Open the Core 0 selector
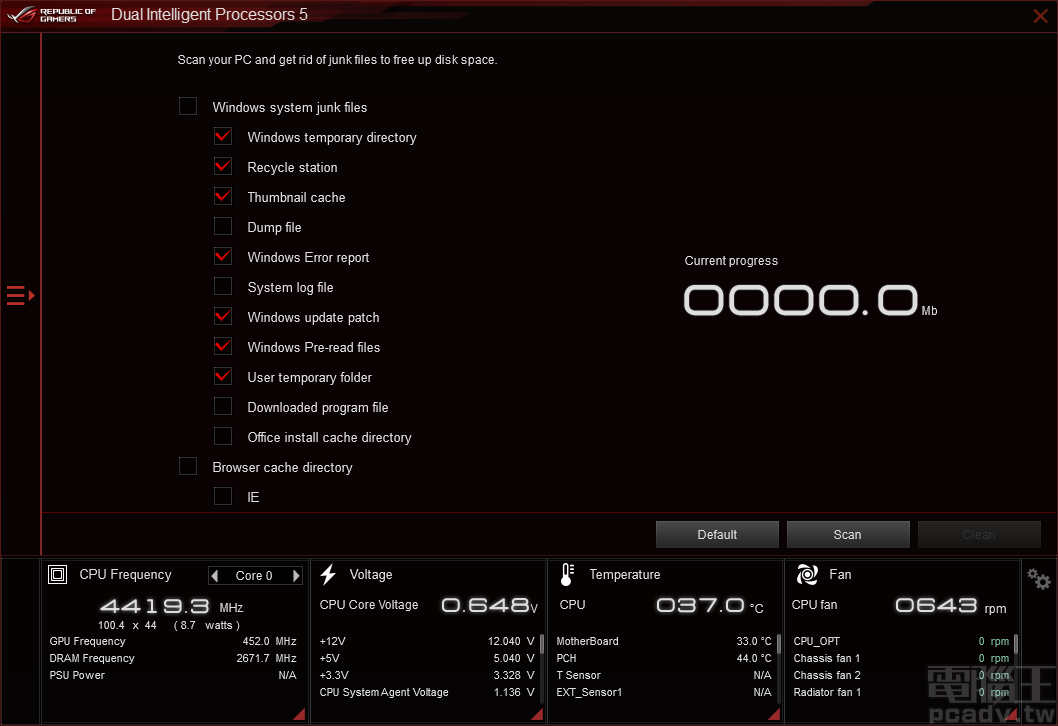 [x=255, y=575]
